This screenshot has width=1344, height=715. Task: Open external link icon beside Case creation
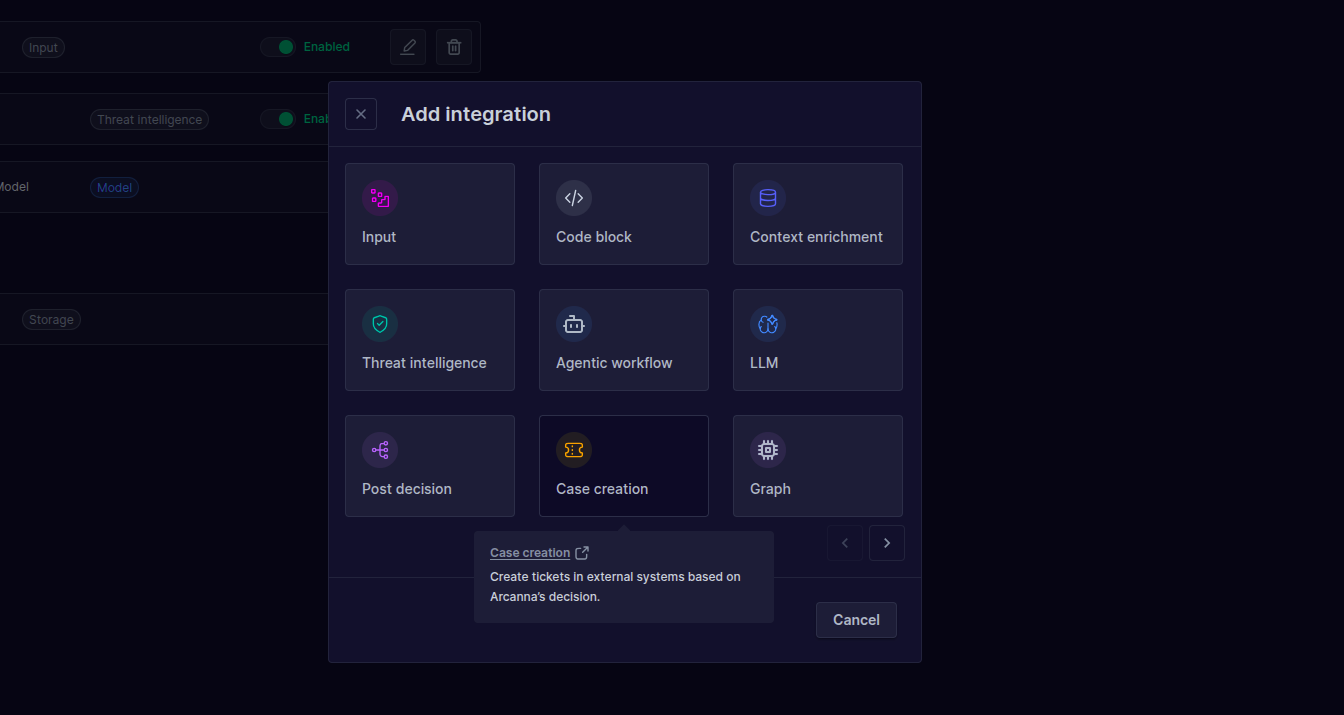click(x=582, y=553)
